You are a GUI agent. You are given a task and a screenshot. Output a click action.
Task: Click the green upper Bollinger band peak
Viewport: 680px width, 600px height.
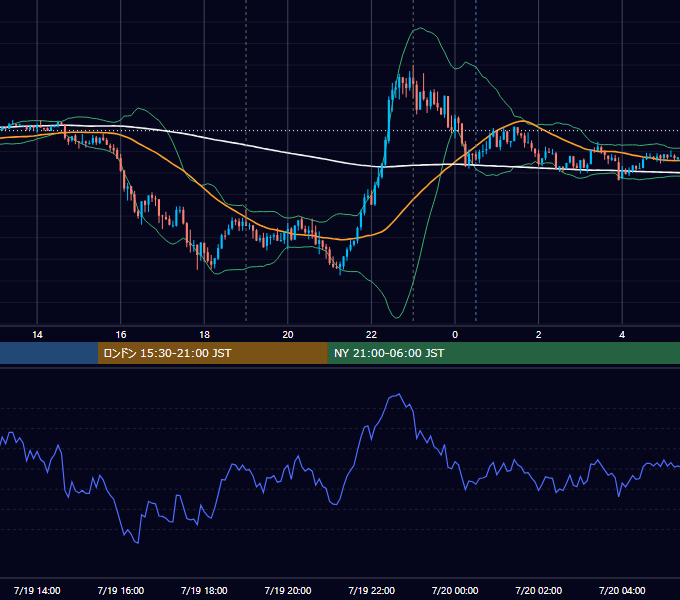419,28
